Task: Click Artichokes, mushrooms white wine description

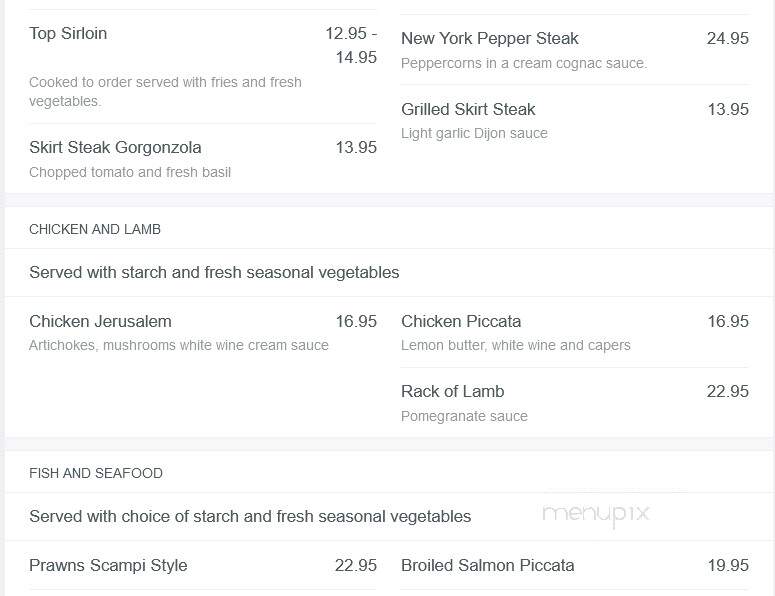Action: 179,345
